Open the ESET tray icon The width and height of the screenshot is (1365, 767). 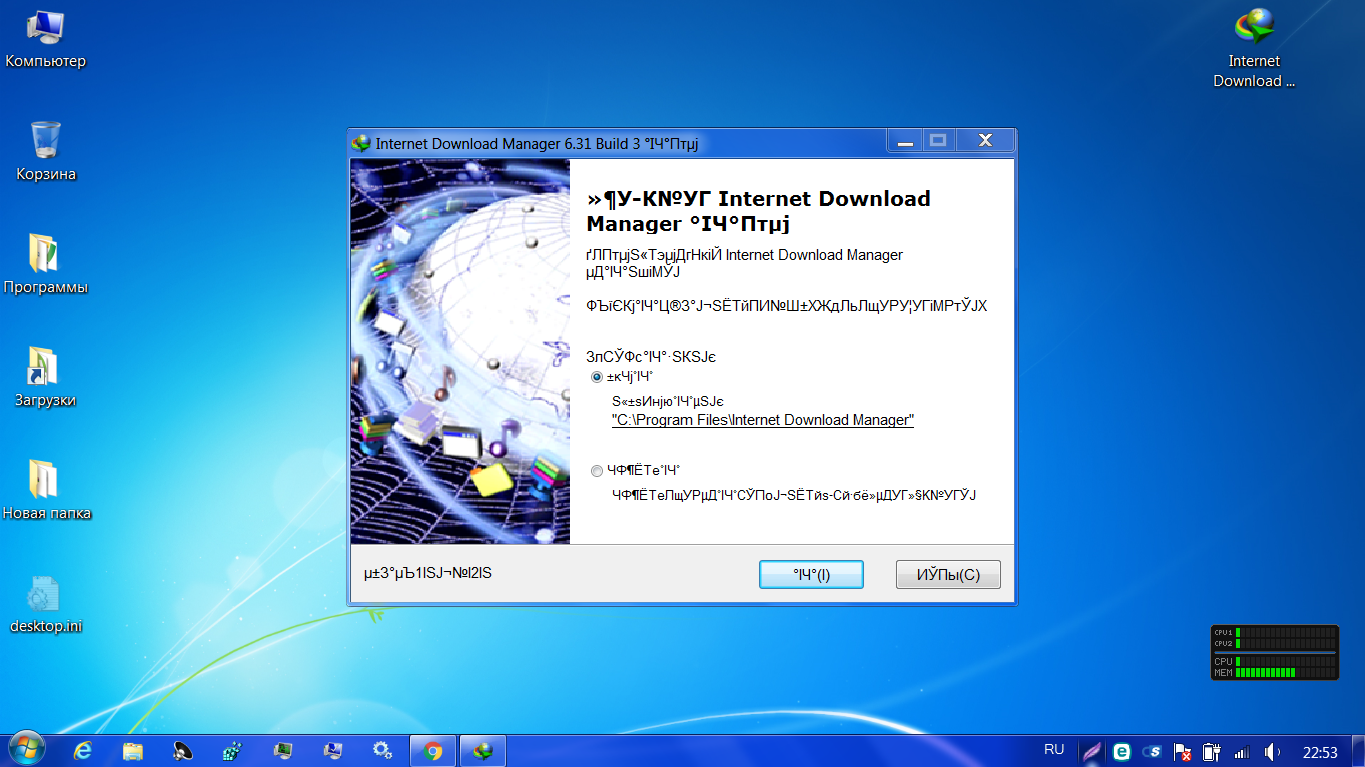click(x=1122, y=751)
